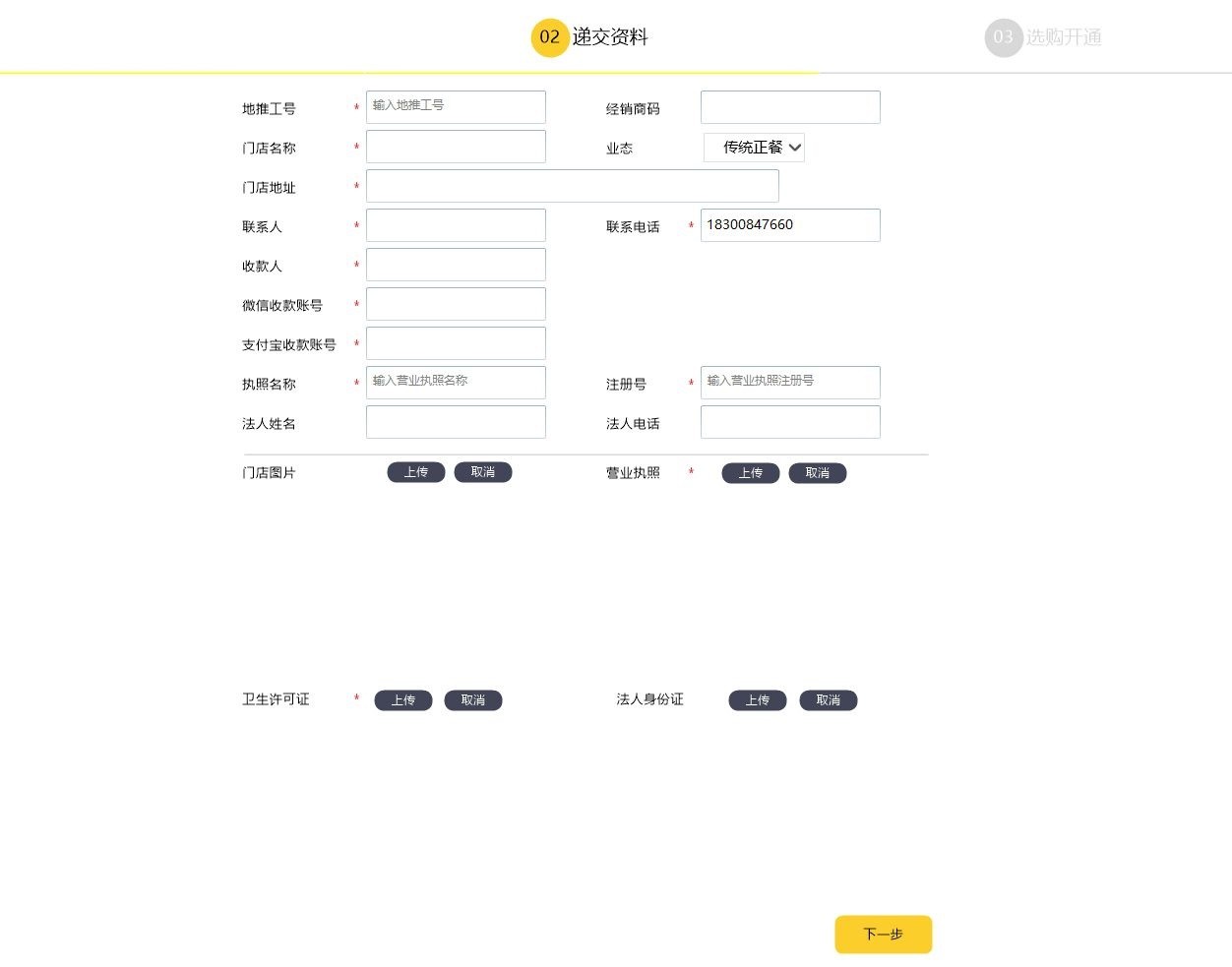Click the 联系人 input field
This screenshot has width=1232, height=967.
[x=456, y=225]
